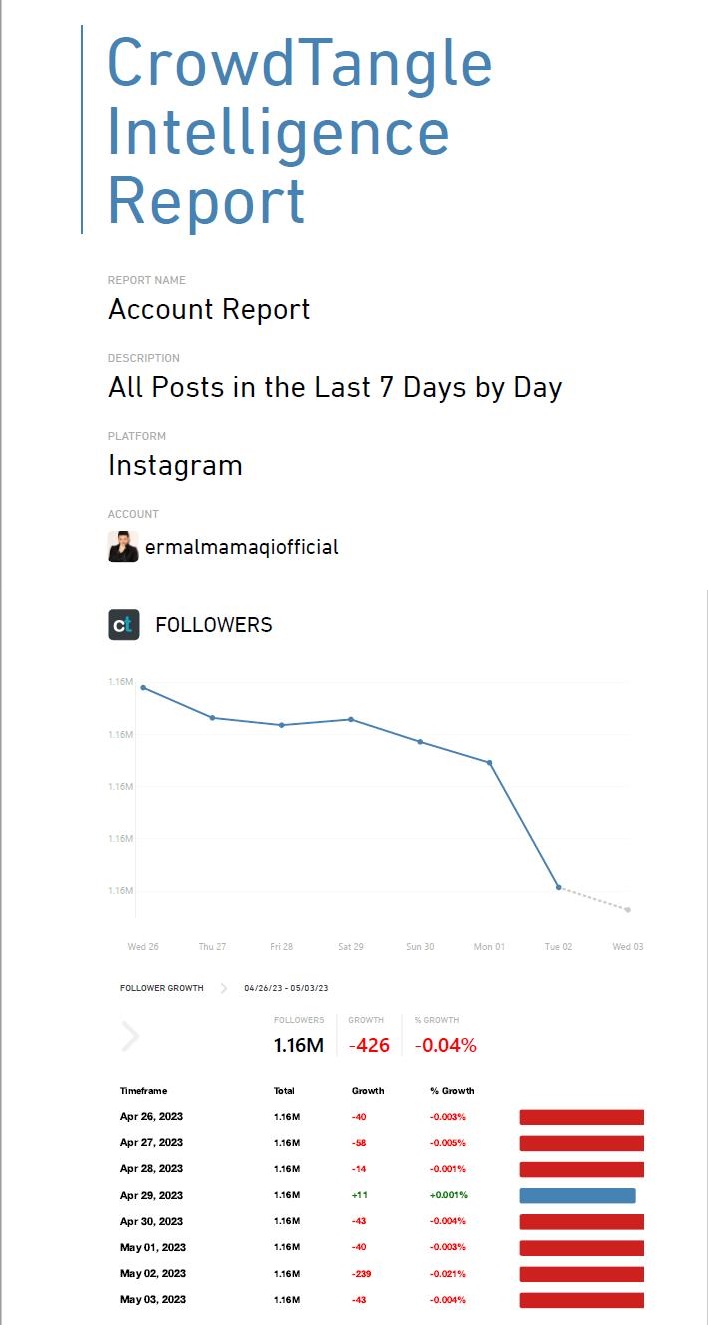Click the Mon 01 axis label

tap(489, 946)
